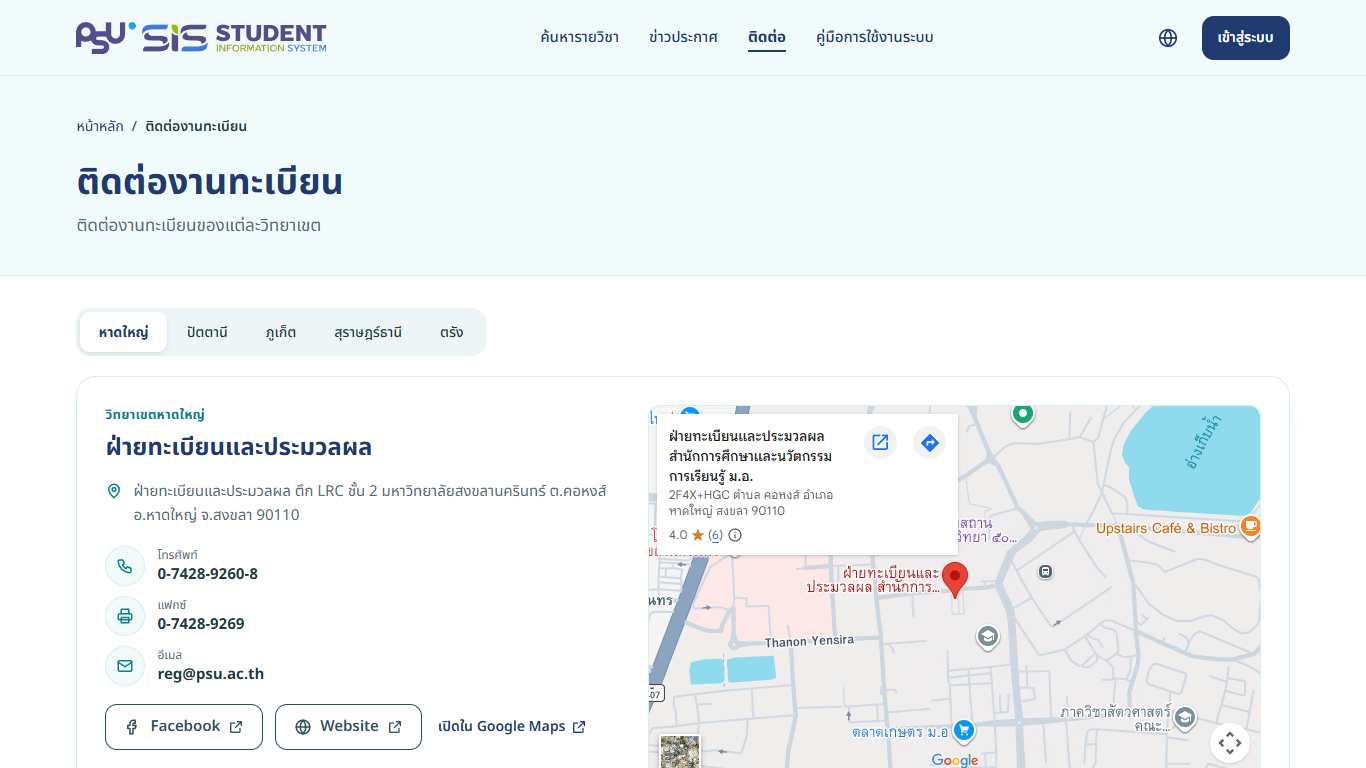The width and height of the screenshot is (1366, 768).
Task: Click the fax printer icon
Action: [x=125, y=616]
